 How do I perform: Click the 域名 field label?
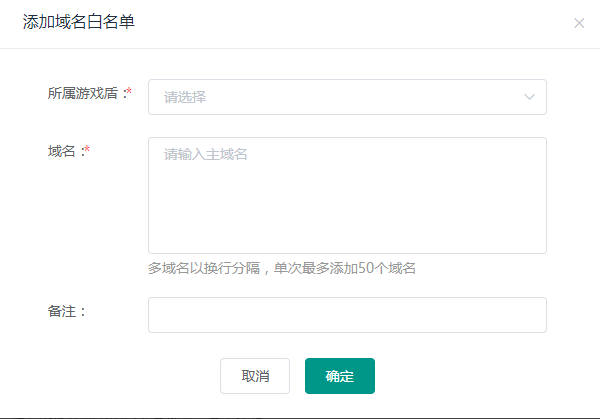click(62, 150)
